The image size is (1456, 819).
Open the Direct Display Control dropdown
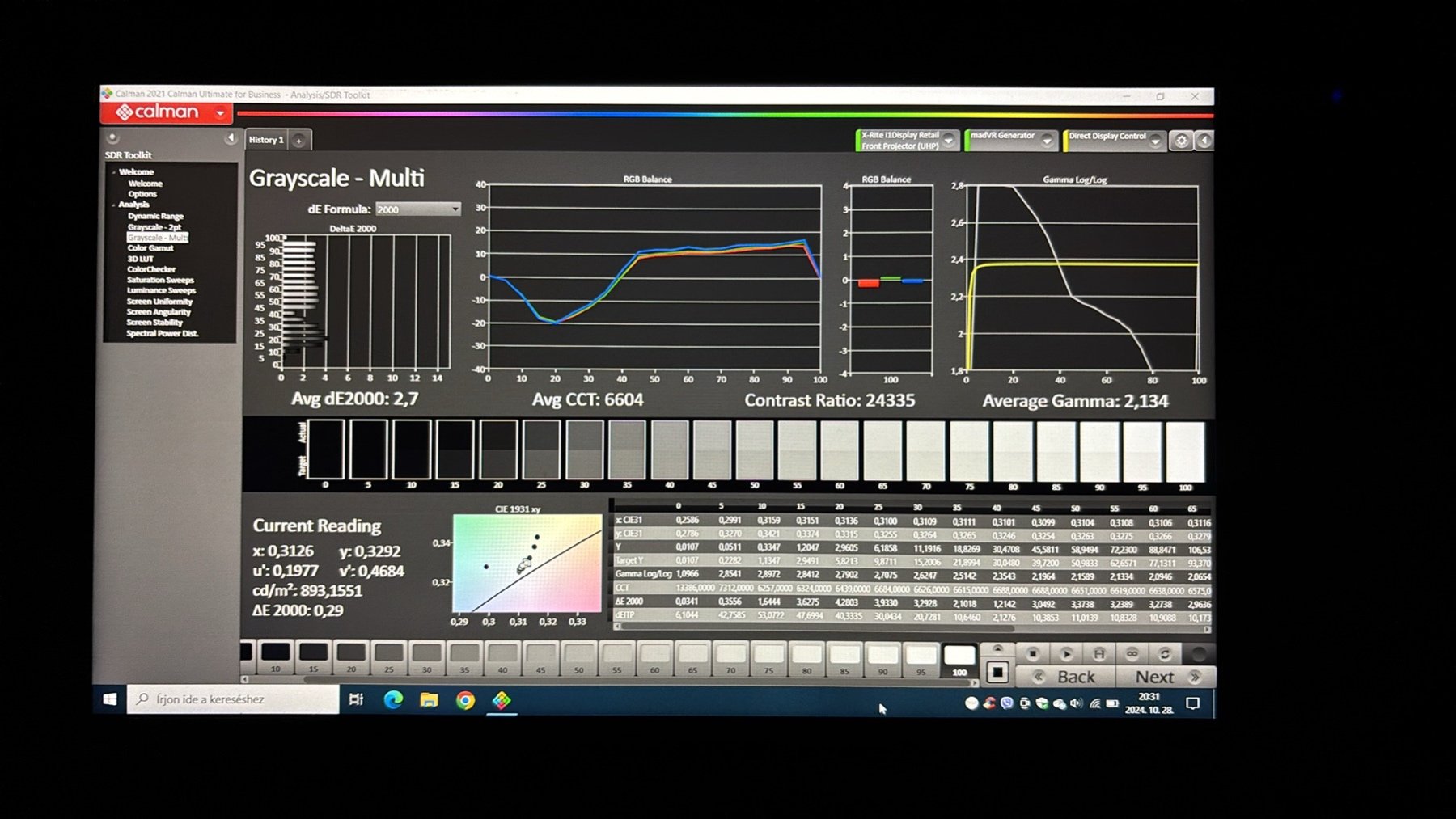pos(1155,141)
